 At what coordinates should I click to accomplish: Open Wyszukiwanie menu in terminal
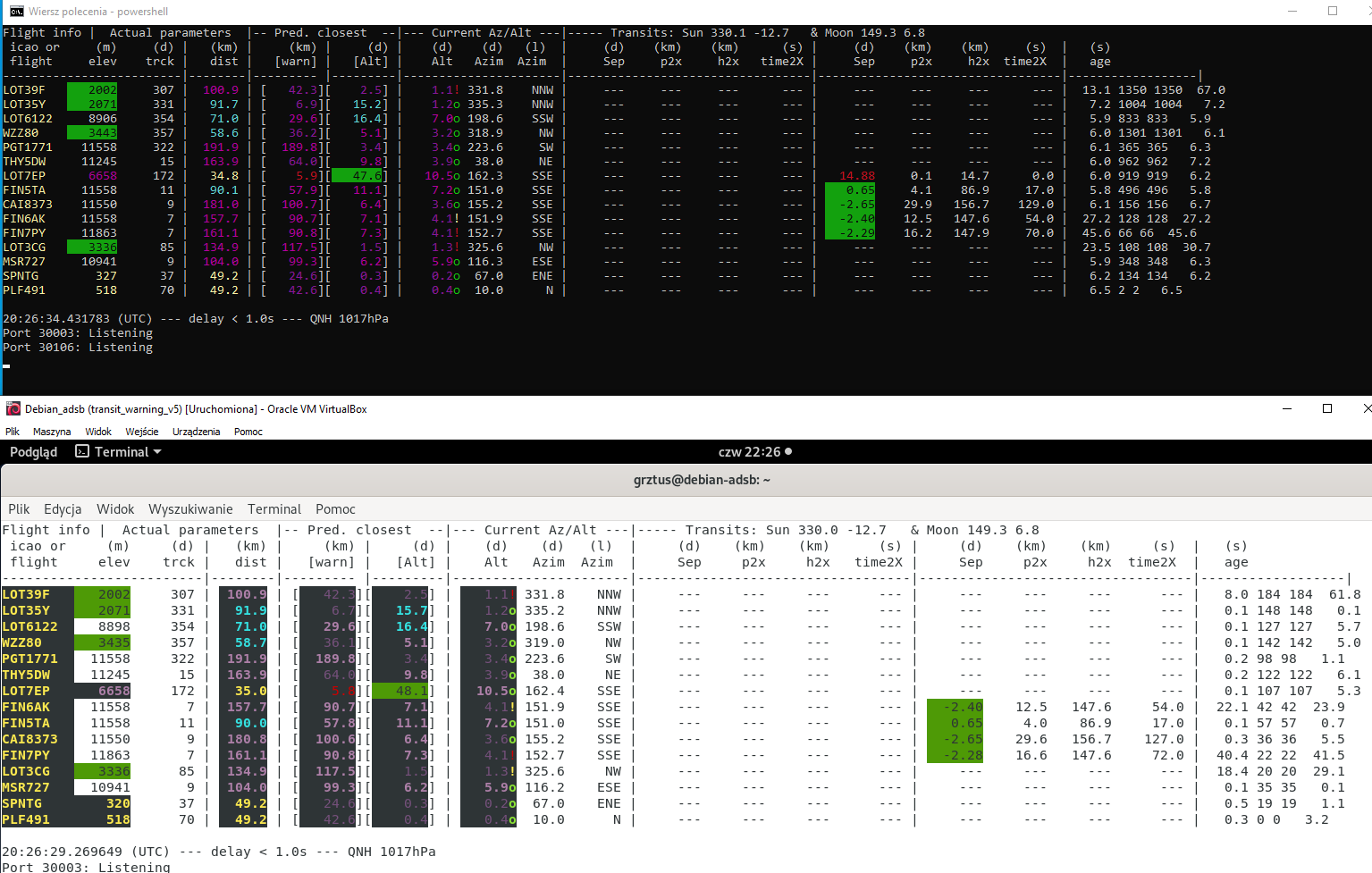pyautogui.click(x=190, y=509)
